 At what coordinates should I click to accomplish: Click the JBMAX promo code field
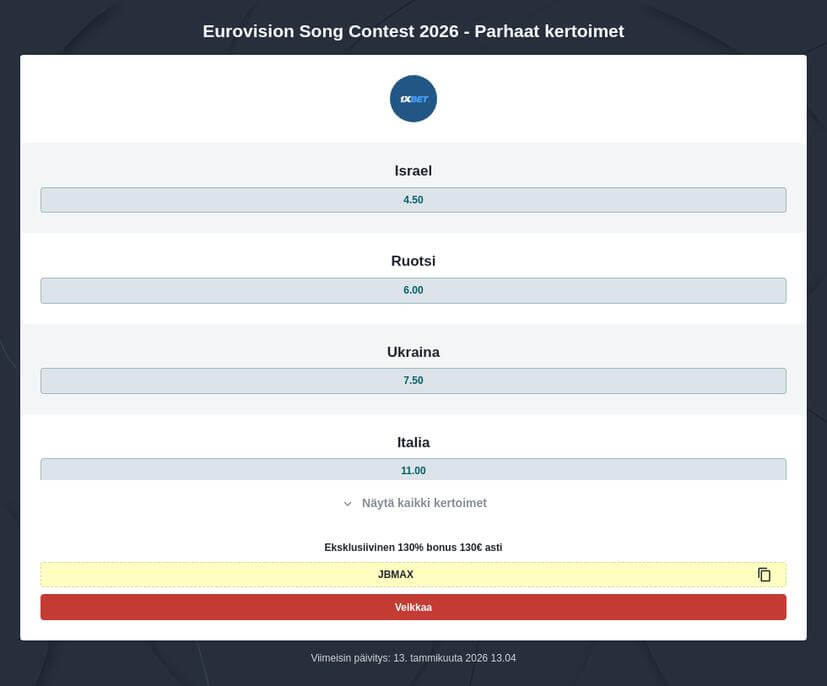click(x=395, y=574)
